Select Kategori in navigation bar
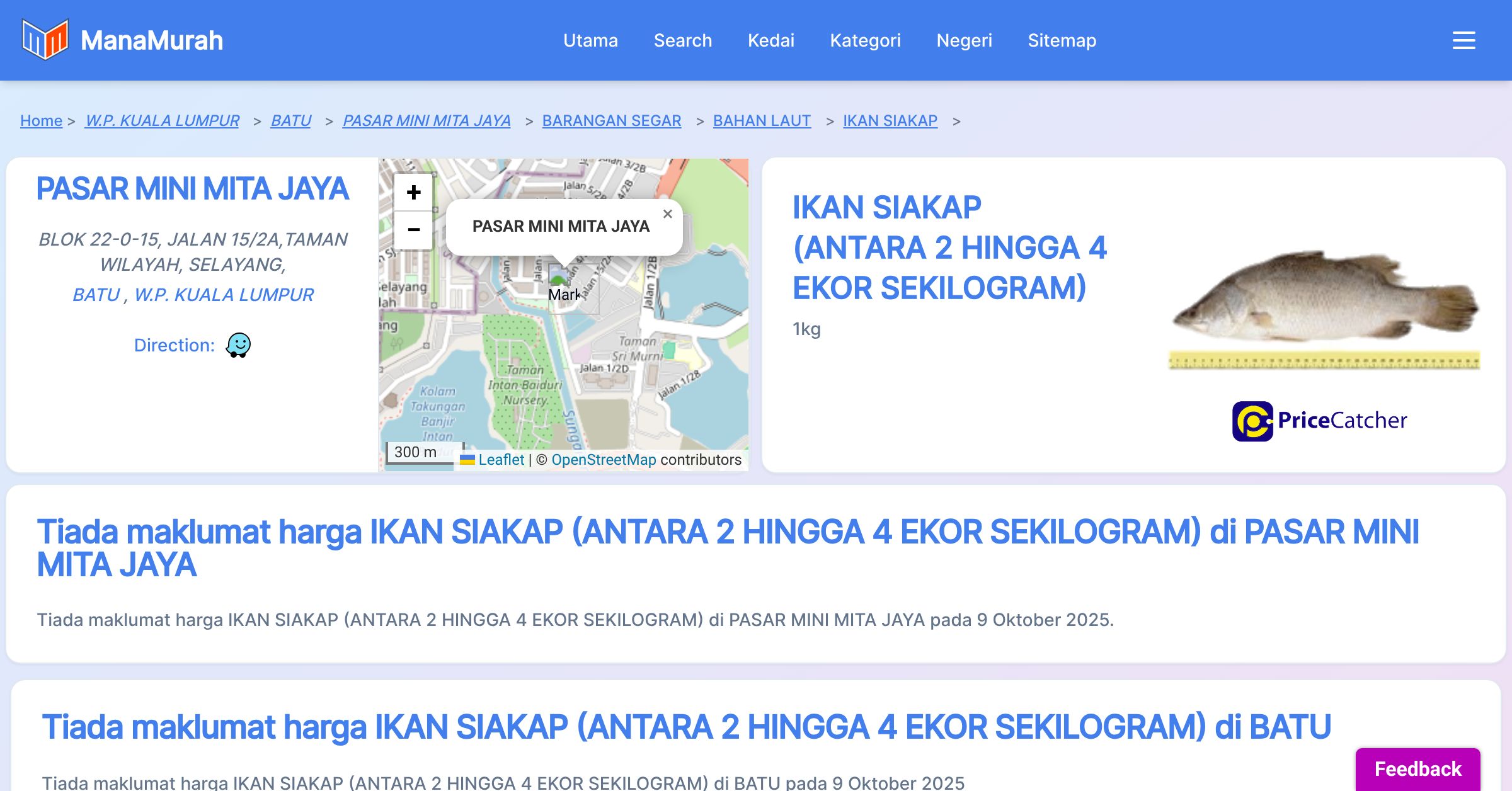This screenshot has width=1512, height=791. click(865, 40)
